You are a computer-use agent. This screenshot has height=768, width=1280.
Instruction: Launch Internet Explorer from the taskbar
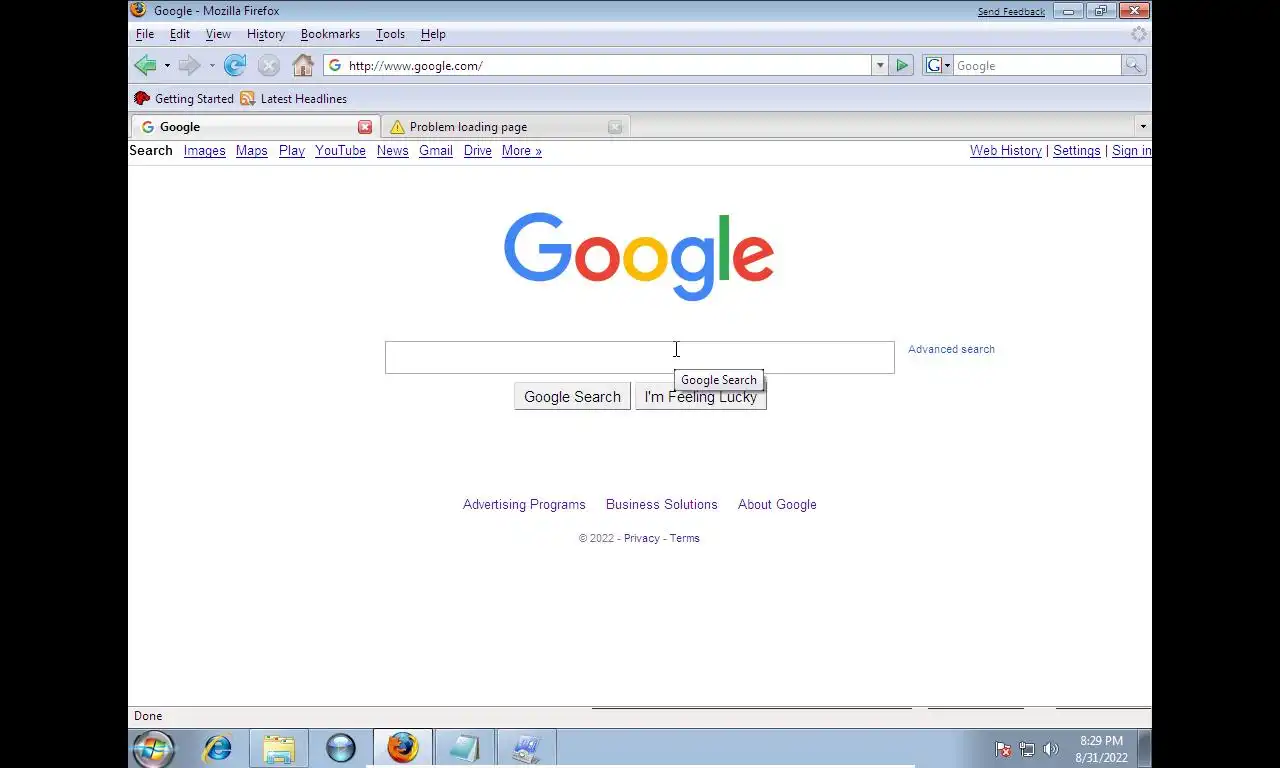coord(217,748)
